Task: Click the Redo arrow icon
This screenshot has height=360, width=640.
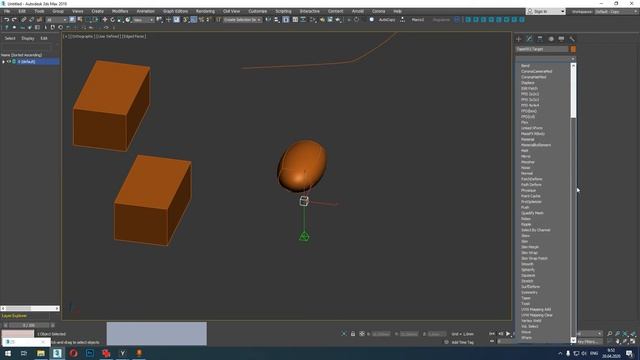Action: point(14,20)
